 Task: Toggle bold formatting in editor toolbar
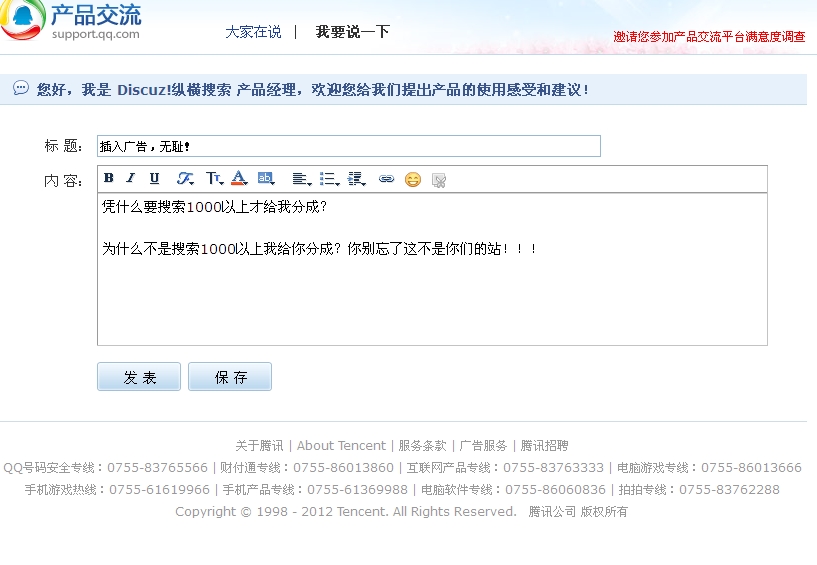[108, 178]
